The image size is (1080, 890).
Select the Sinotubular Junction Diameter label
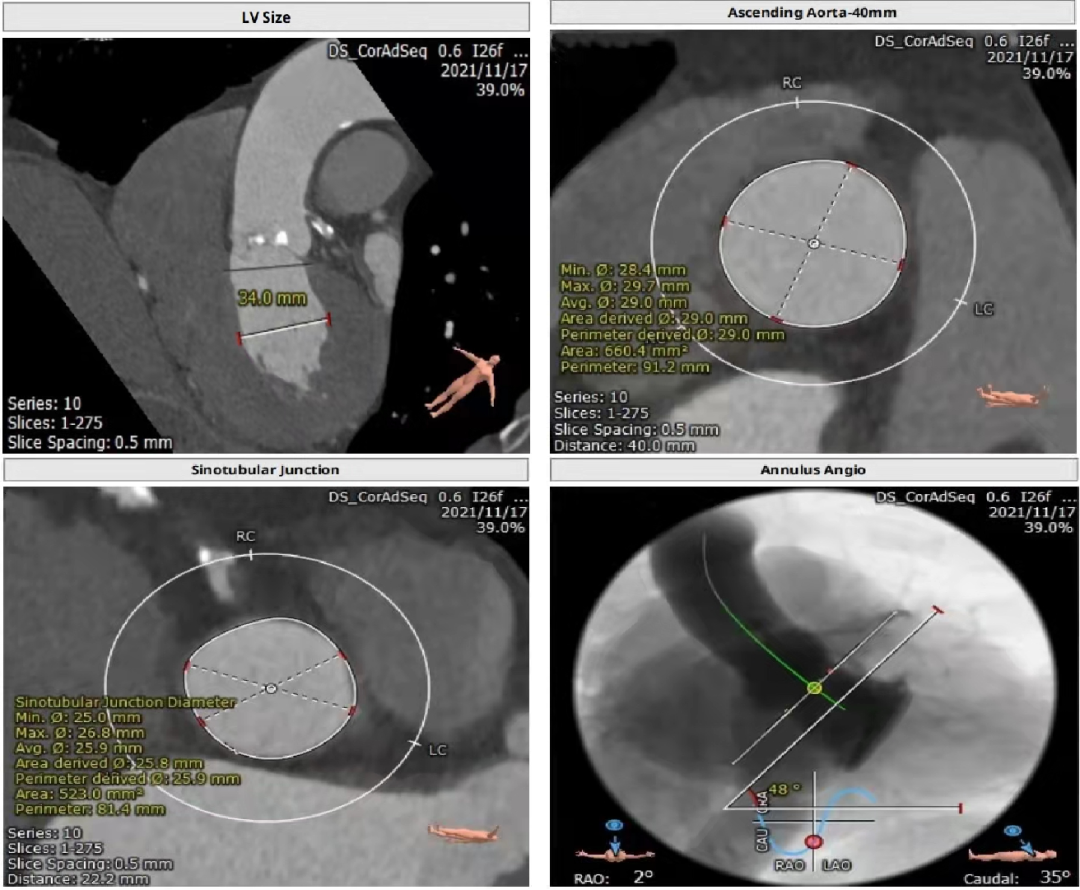click(x=125, y=702)
